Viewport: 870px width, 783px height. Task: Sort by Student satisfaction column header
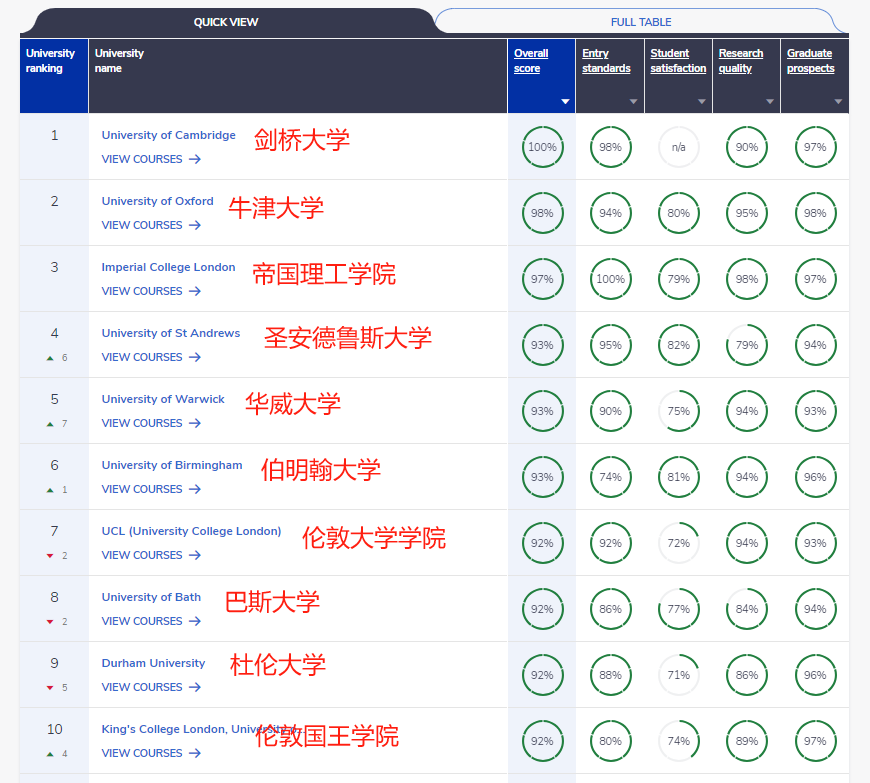(x=678, y=60)
